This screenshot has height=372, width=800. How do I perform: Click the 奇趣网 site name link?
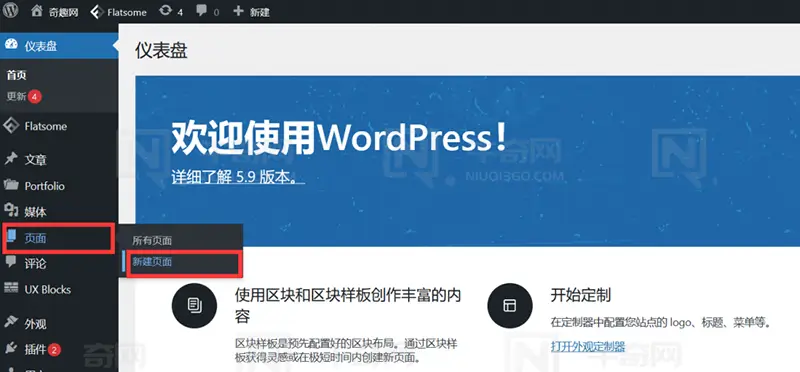pyautogui.click(x=64, y=12)
